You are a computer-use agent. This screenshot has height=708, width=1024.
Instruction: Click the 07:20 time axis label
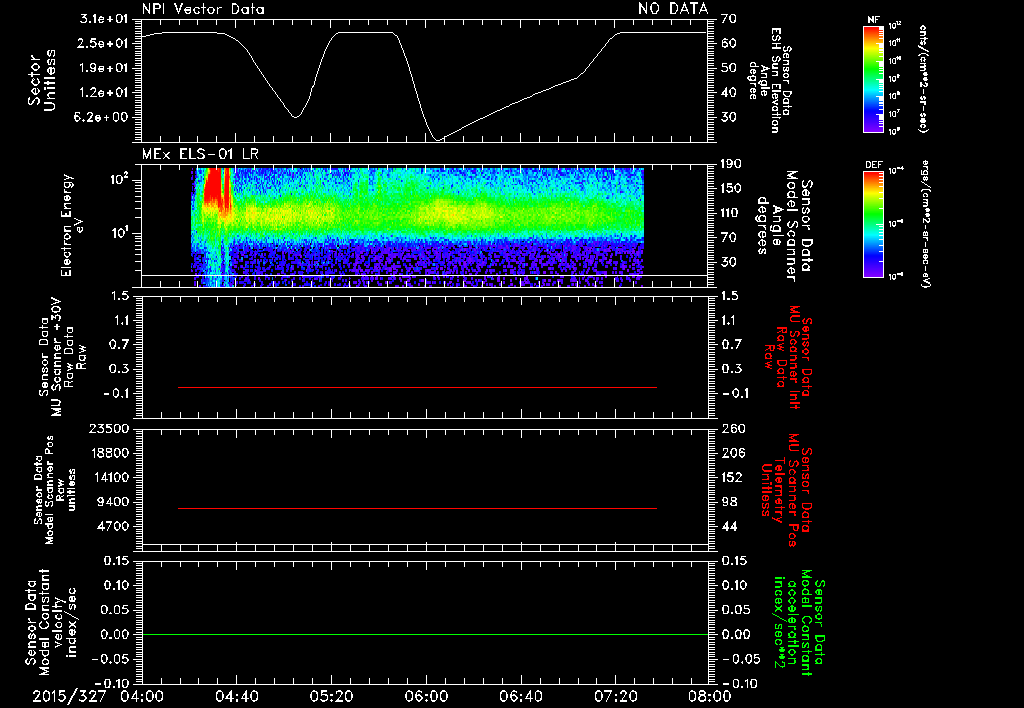(615, 696)
